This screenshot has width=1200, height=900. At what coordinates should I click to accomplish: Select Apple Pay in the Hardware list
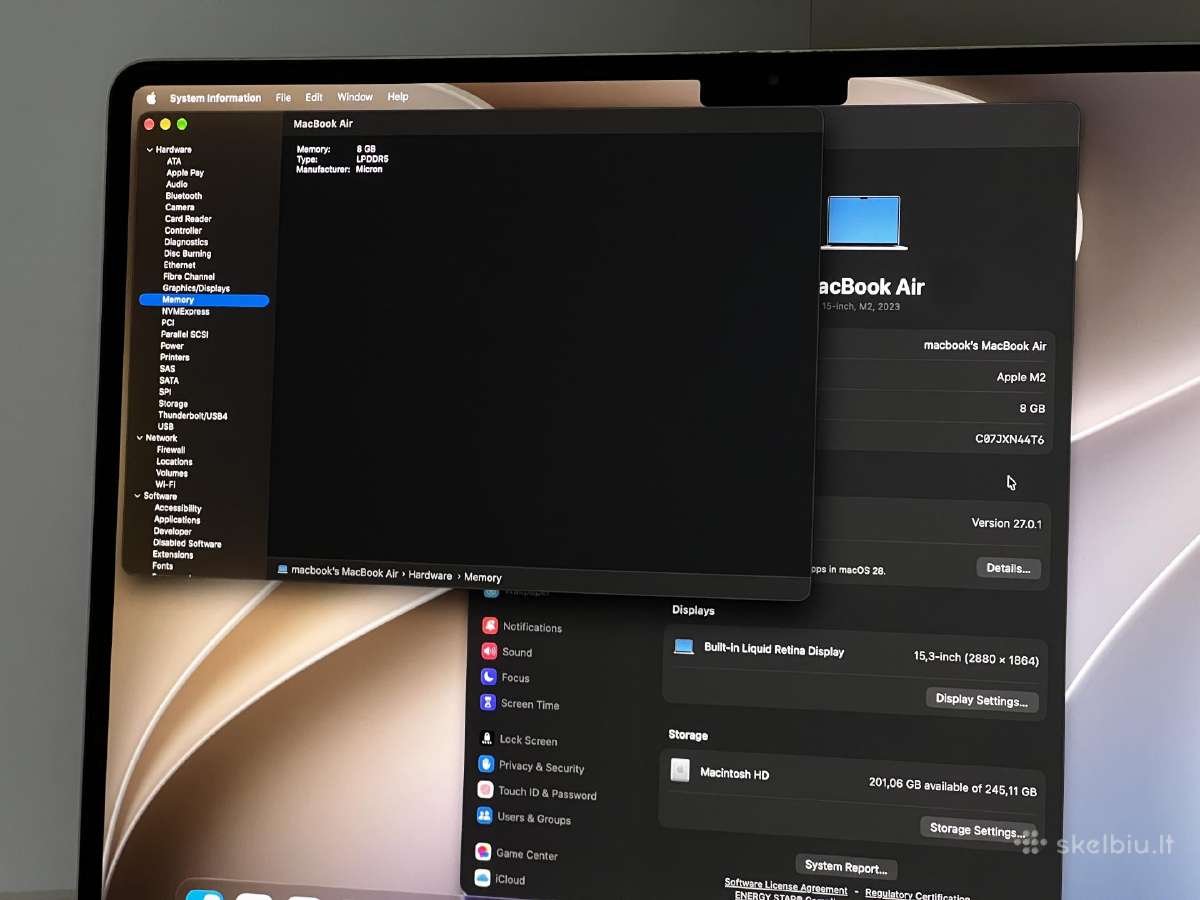pos(185,173)
